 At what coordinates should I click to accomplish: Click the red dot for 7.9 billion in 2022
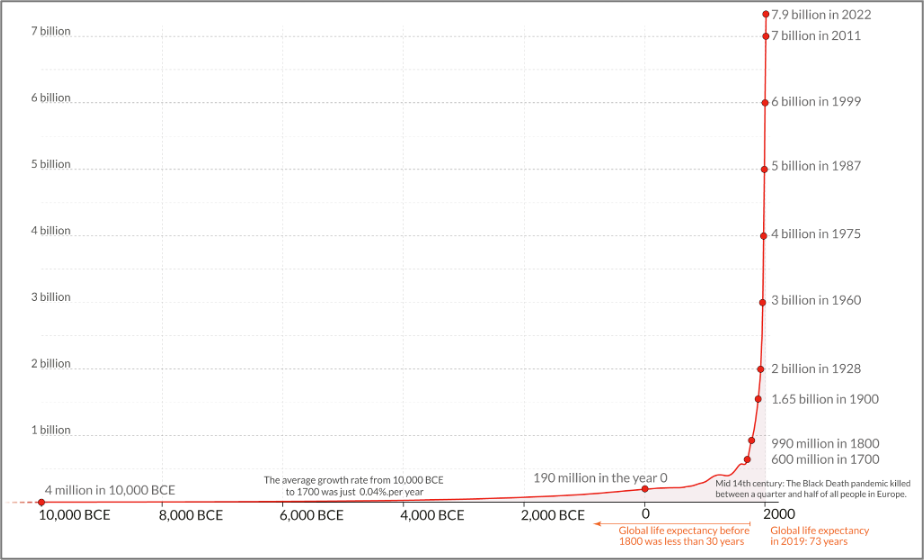(766, 14)
